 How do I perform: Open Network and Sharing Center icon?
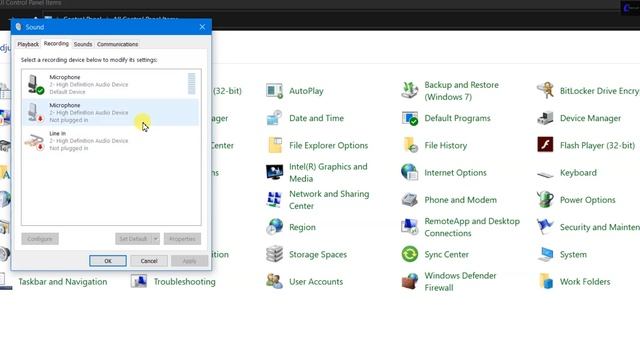click(274, 200)
